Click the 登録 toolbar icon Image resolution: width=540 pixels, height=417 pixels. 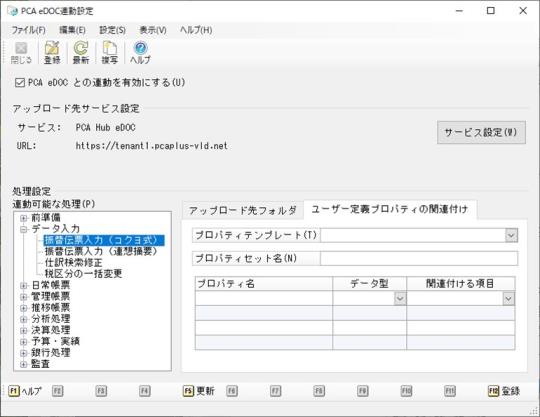click(x=52, y=53)
